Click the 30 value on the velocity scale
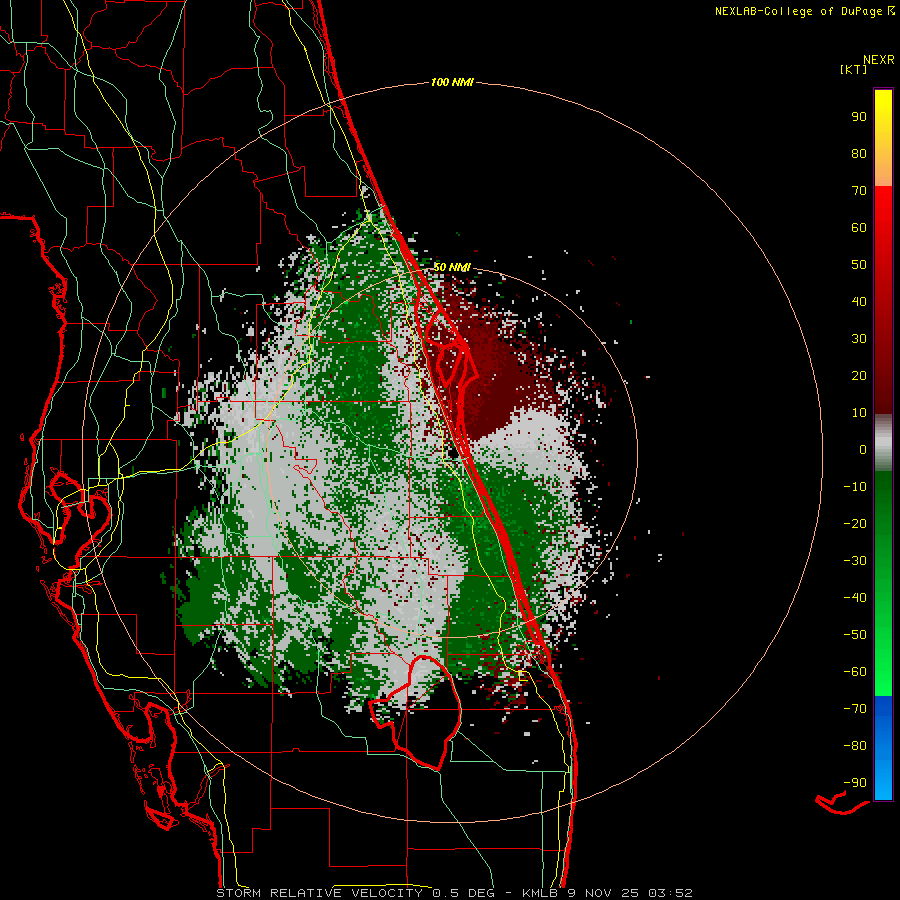The image size is (900, 900). (859, 339)
